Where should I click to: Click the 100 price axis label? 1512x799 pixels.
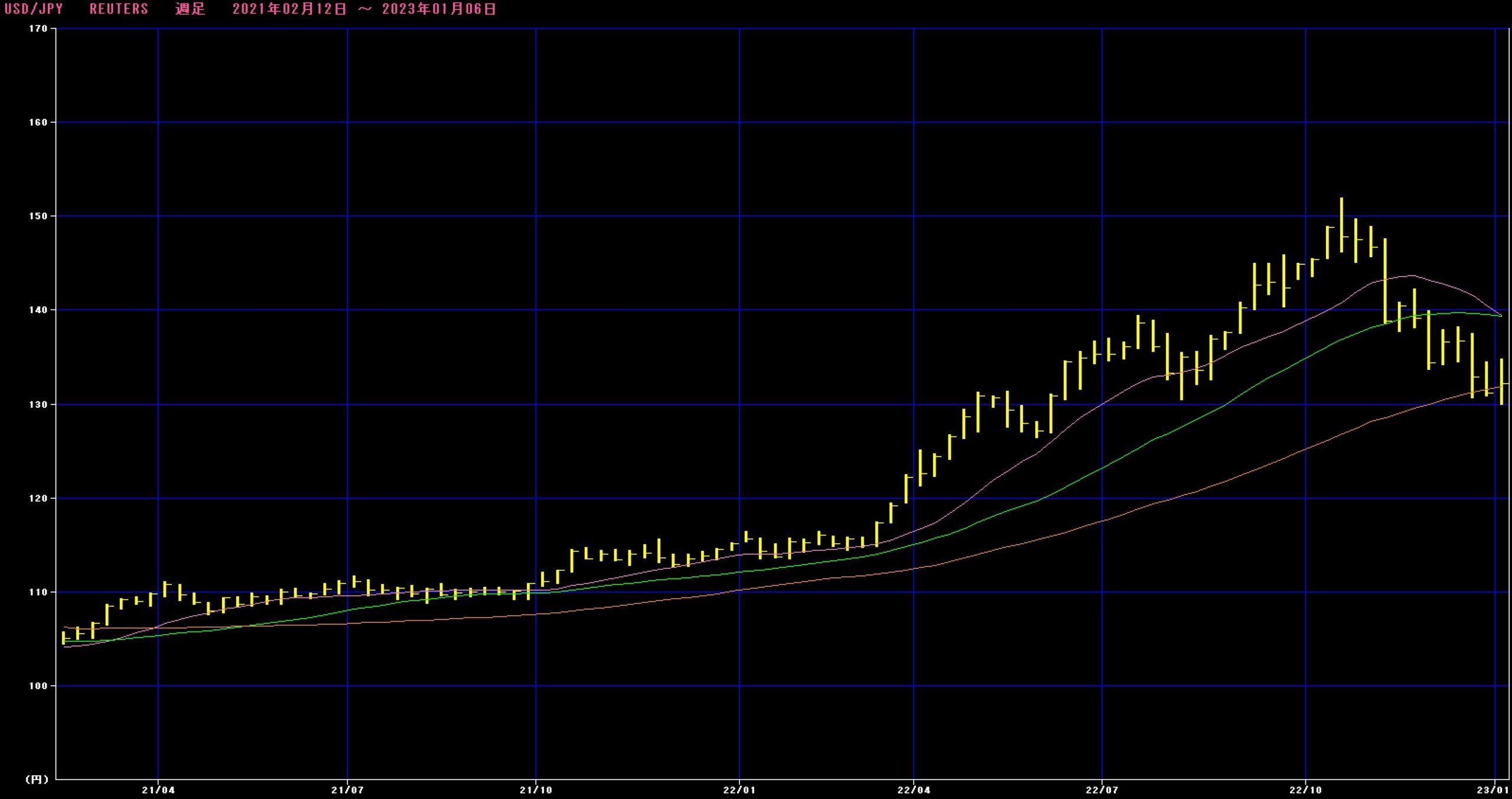tap(38, 686)
